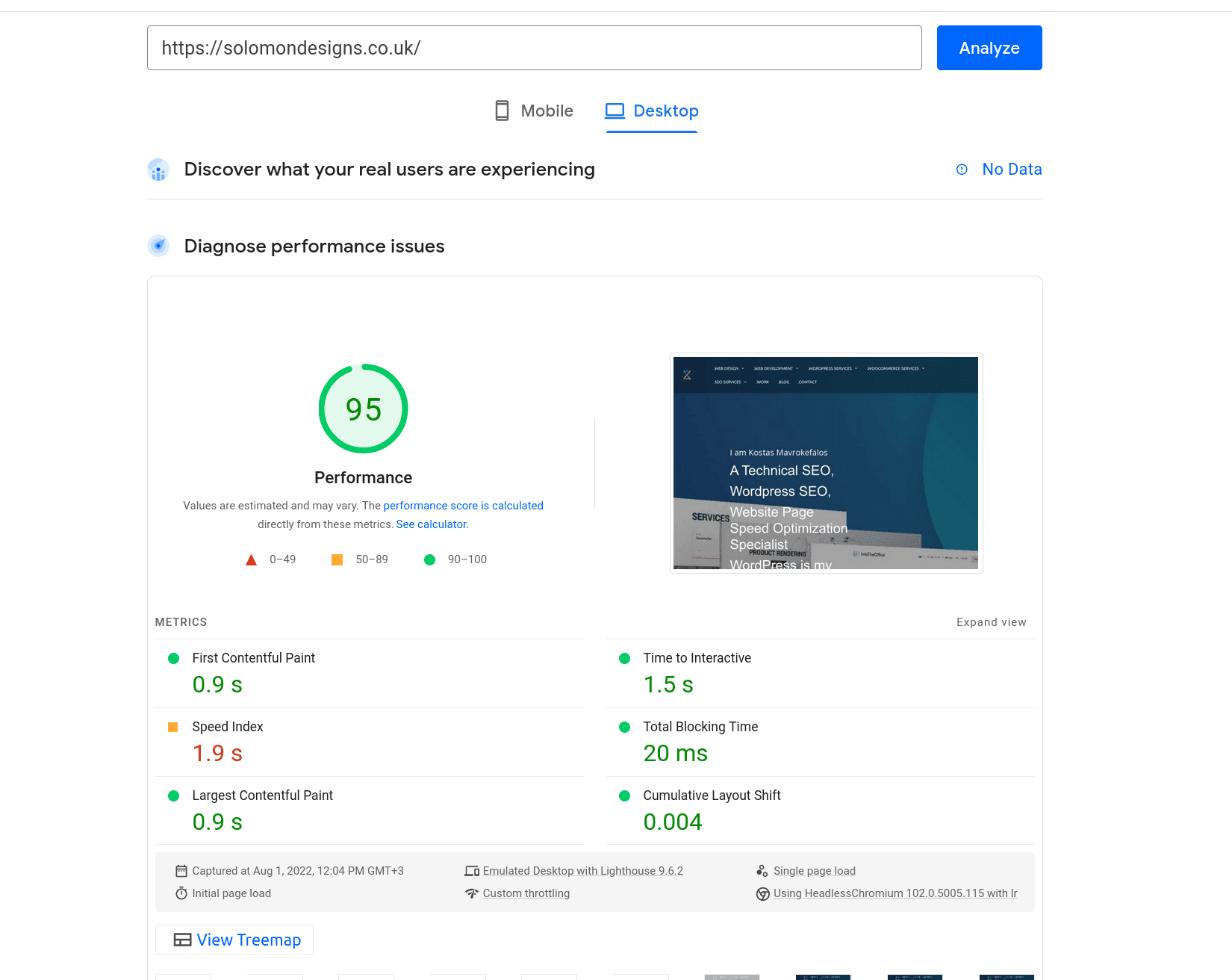The image size is (1232, 980).
Task: Select the Desktop tab
Action: click(651, 111)
